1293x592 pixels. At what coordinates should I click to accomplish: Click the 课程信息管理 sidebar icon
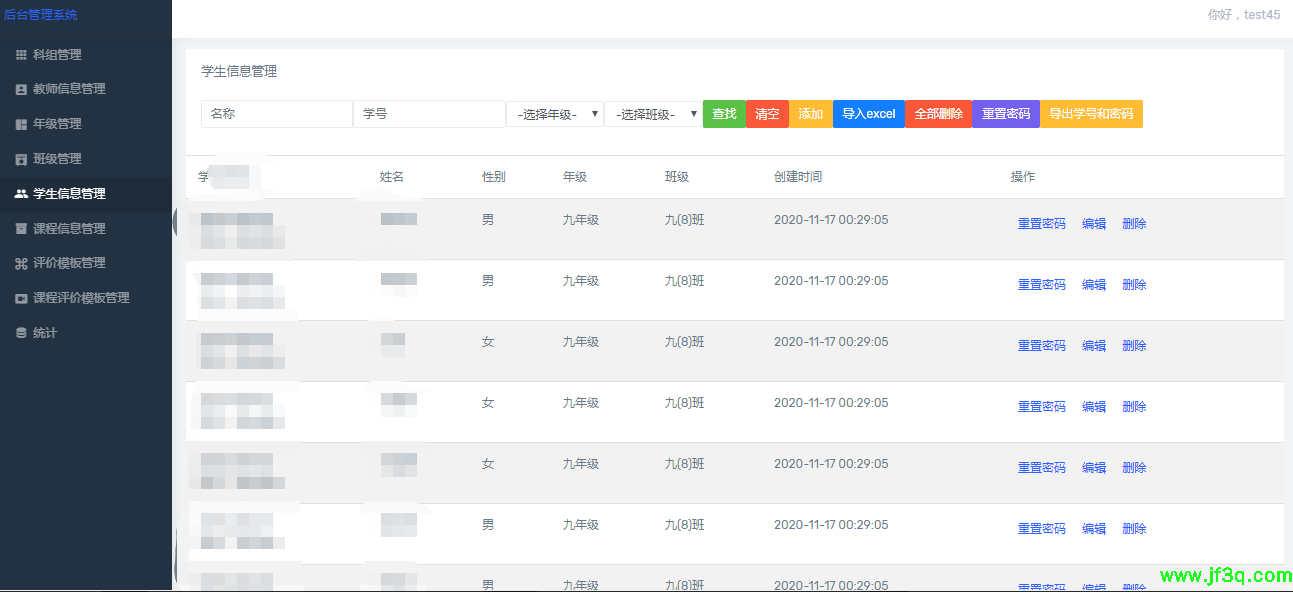point(22,228)
